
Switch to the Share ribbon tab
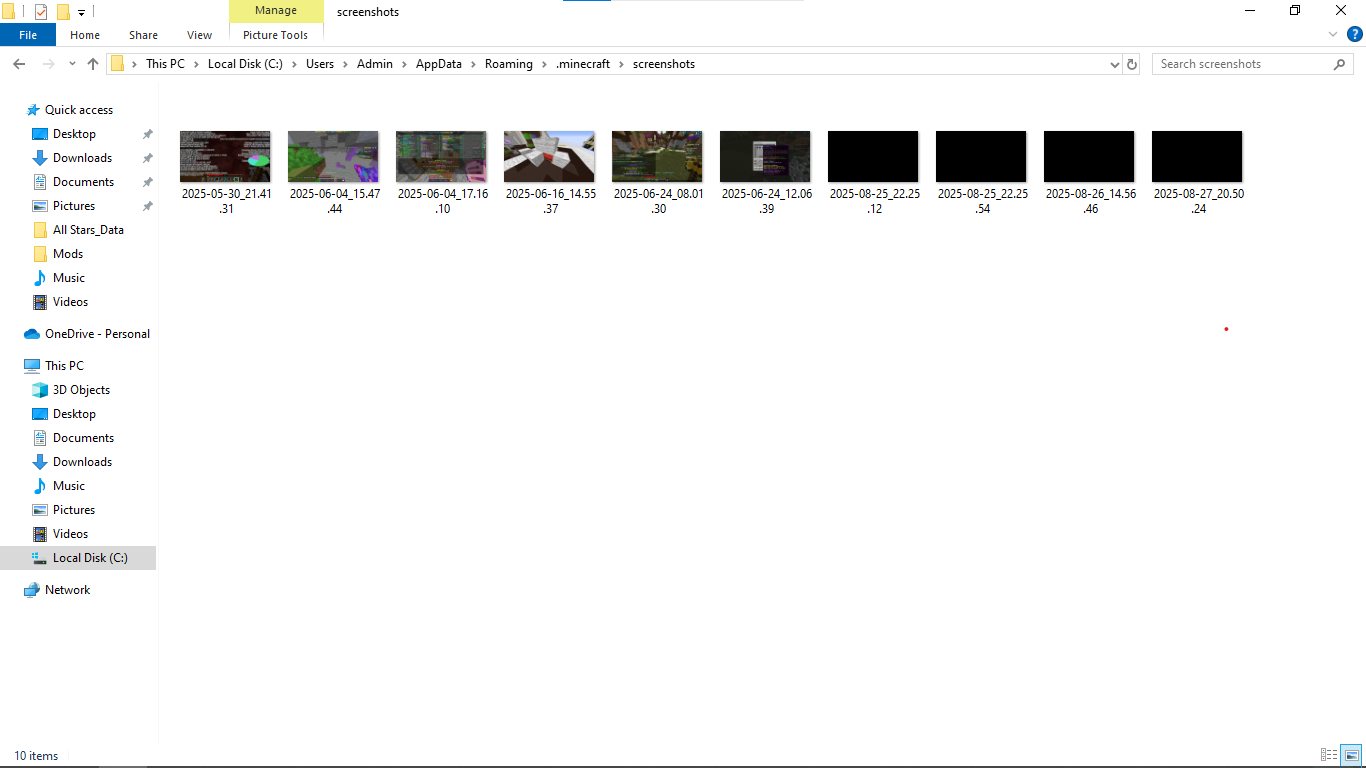pyautogui.click(x=143, y=35)
